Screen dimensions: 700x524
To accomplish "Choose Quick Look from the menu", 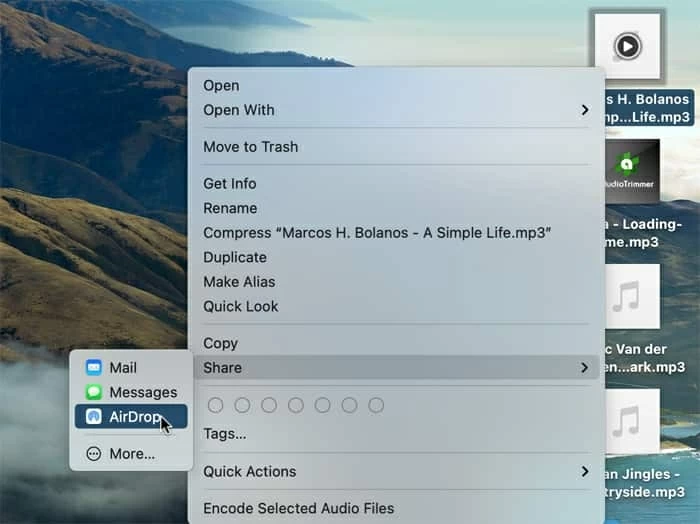I will click(x=241, y=306).
